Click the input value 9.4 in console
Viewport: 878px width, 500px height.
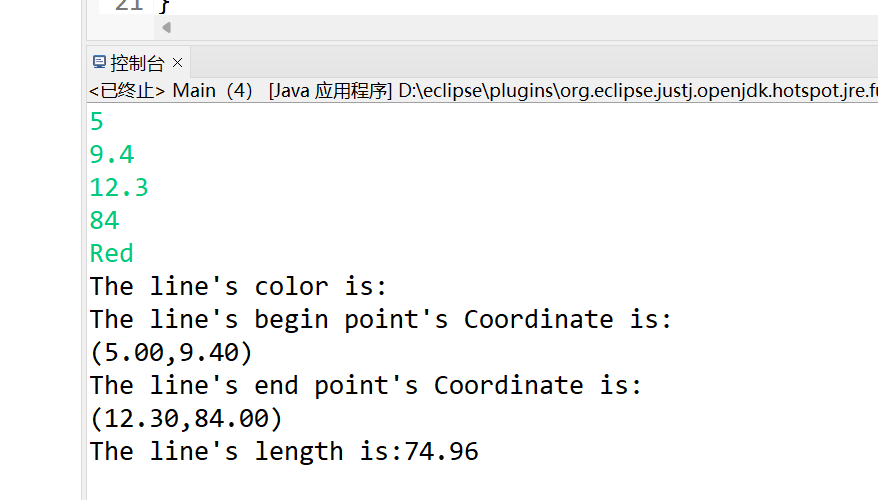112,155
